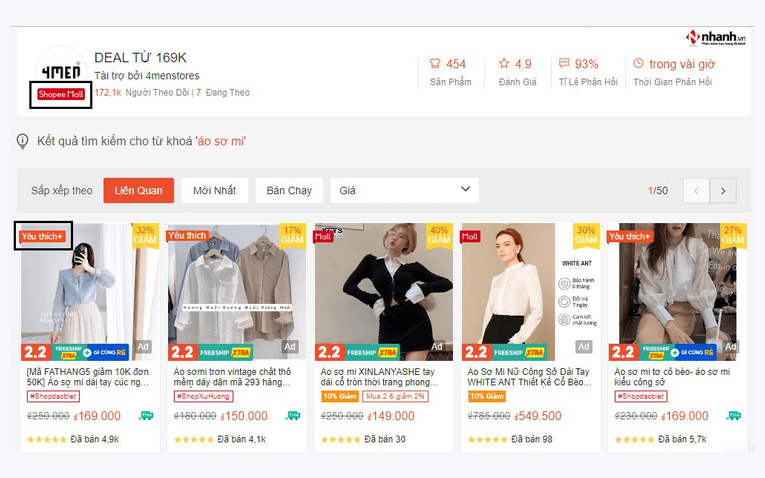Viewport: 765px width, 478px height.
Task: Click the 40% GIẢM discount ribbon
Action: click(439, 236)
